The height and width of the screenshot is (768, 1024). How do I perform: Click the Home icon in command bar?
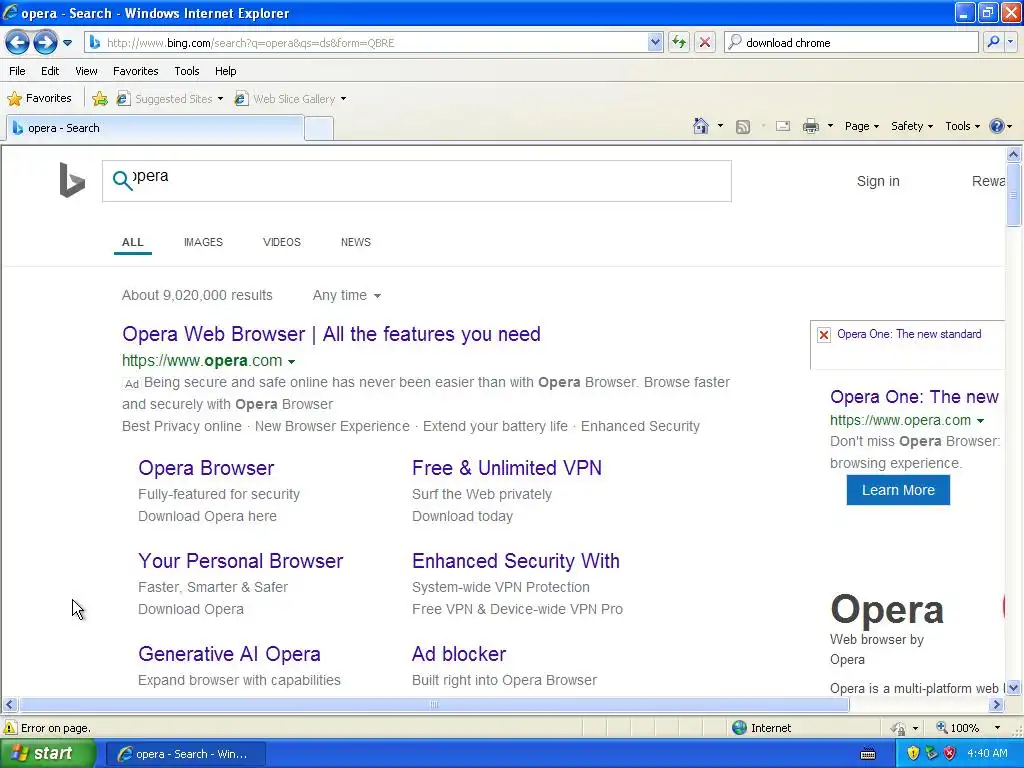click(701, 126)
